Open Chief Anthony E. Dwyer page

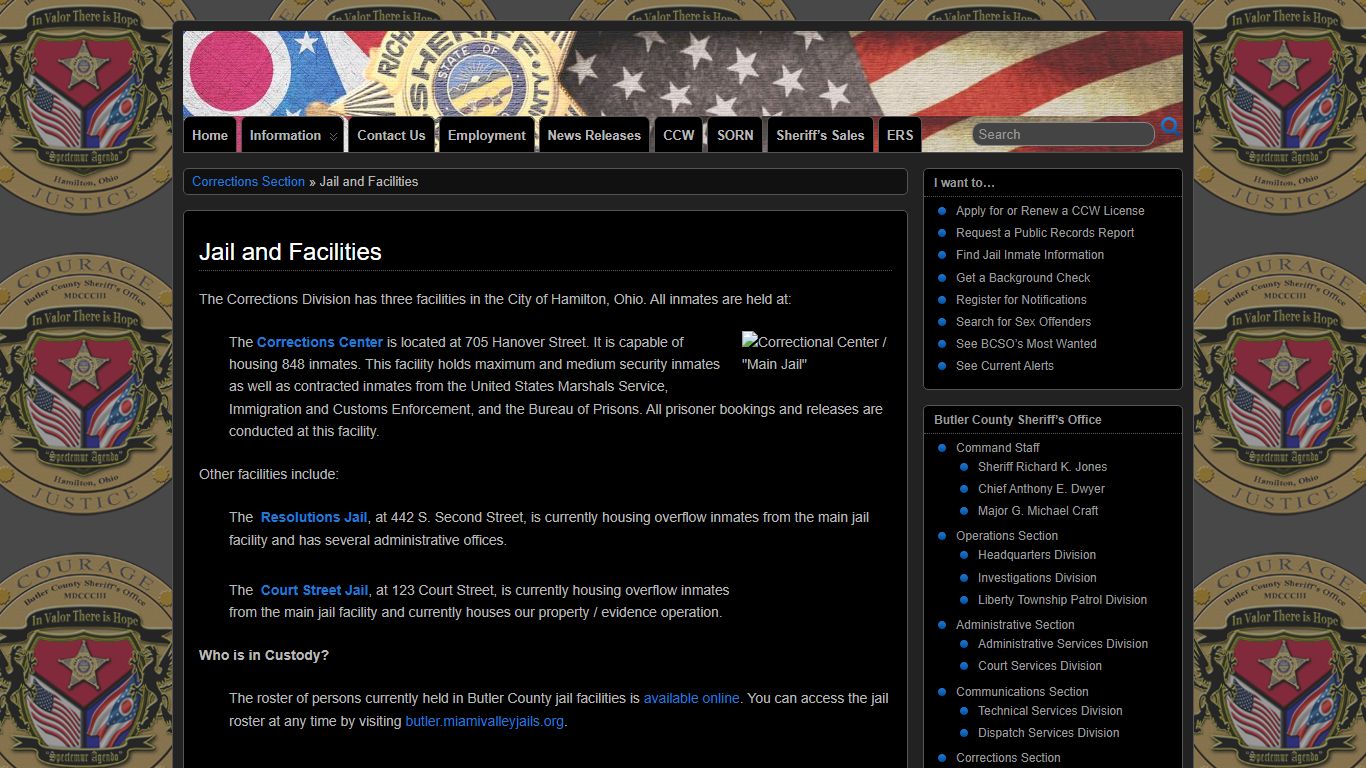[x=1041, y=489]
